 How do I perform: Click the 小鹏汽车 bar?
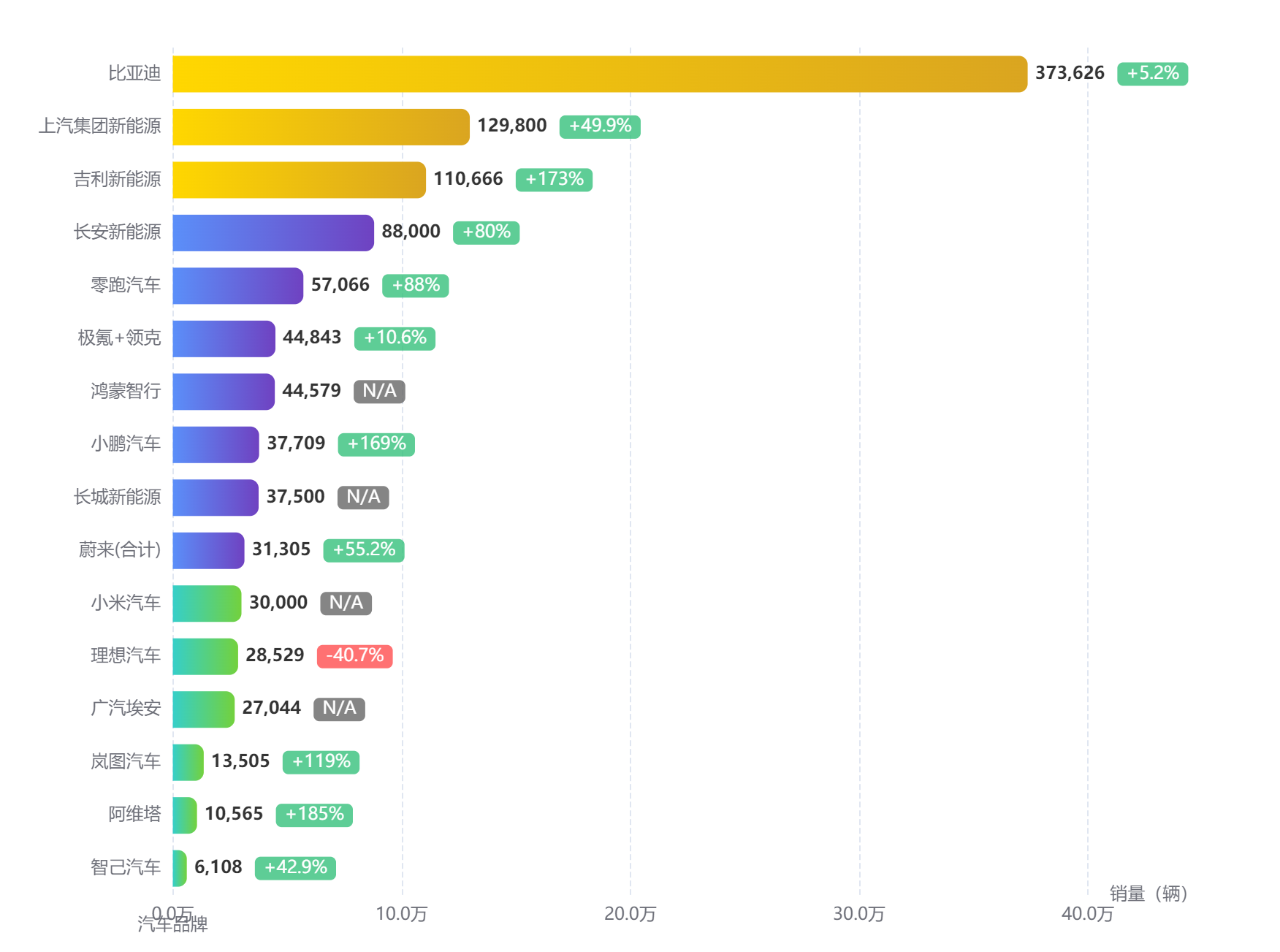[x=216, y=444]
